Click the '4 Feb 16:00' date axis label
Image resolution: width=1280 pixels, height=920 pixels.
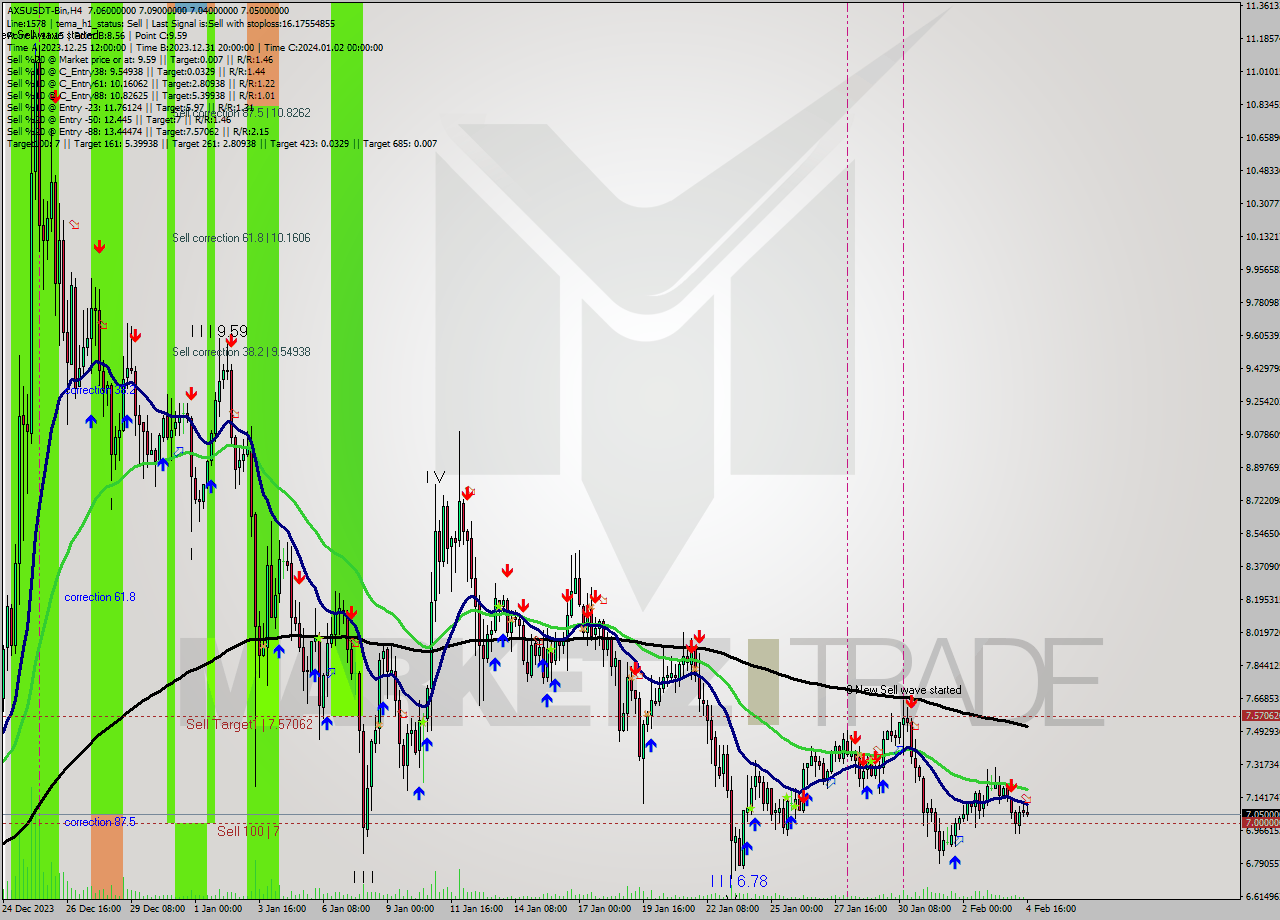point(1051,909)
